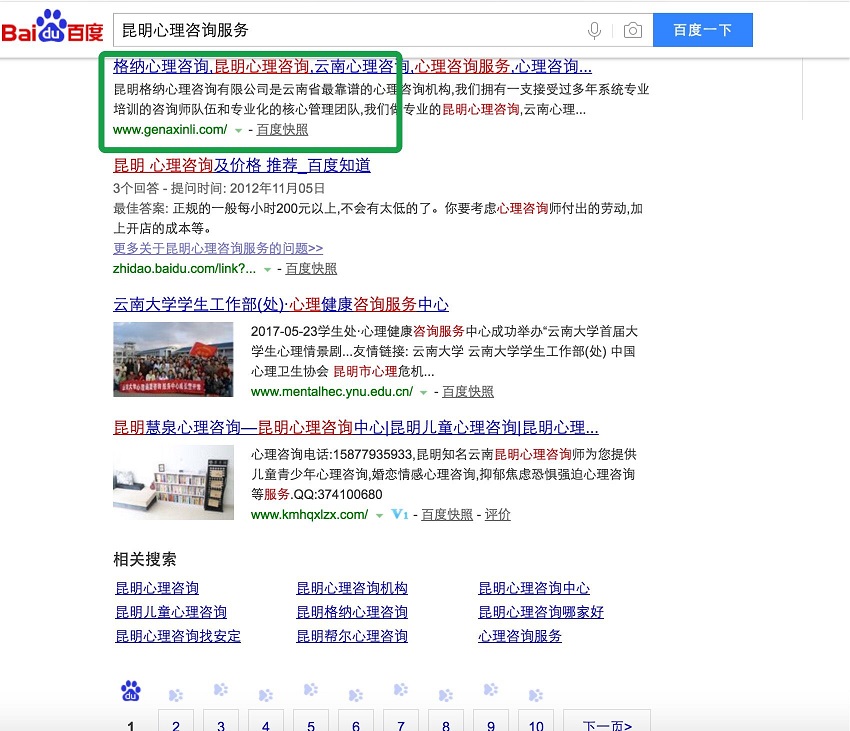The width and height of the screenshot is (850, 731).
Task: Go to results page 6
Action: click(x=356, y=721)
